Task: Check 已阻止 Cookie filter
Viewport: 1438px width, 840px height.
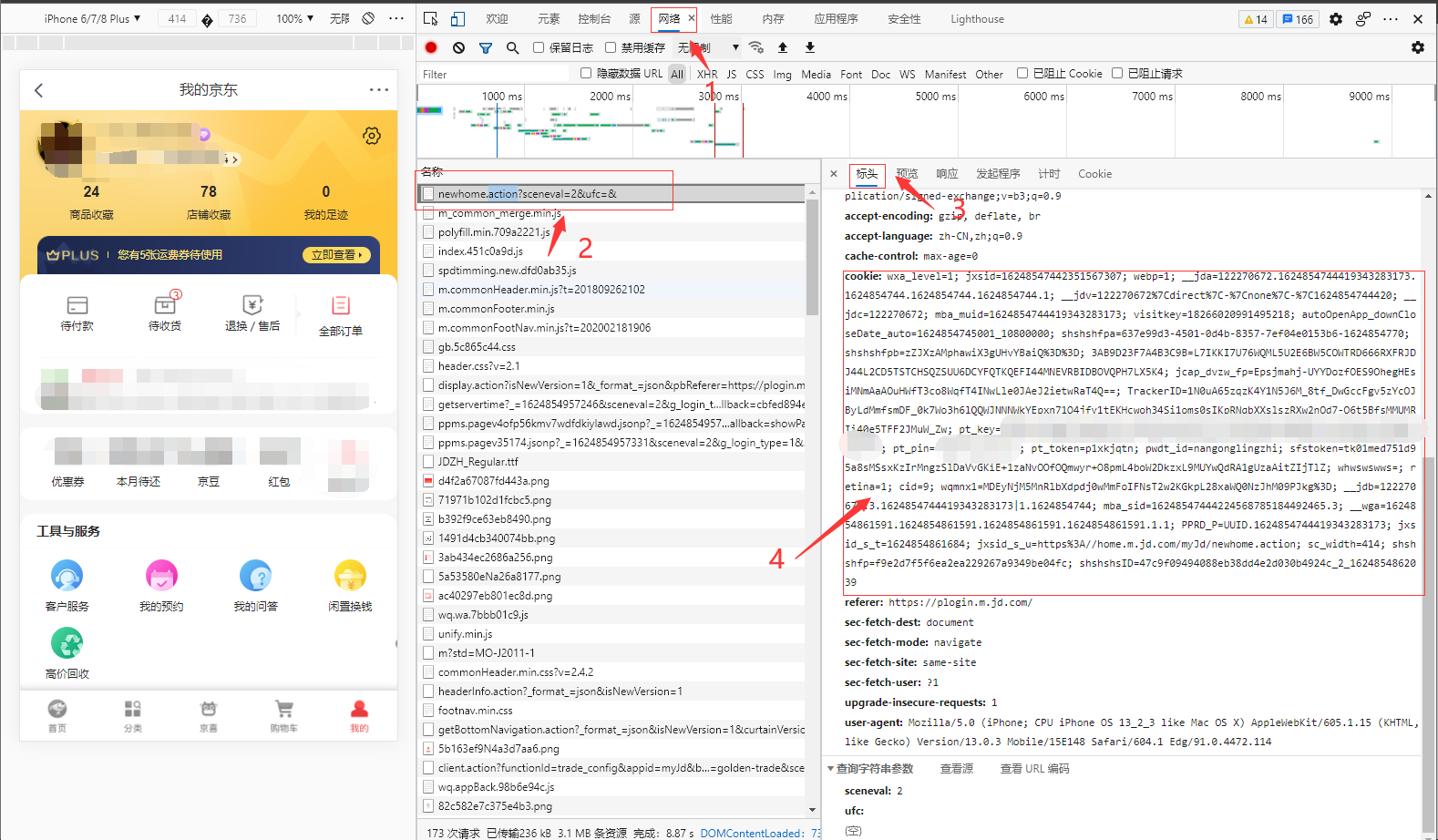Action: [1022, 73]
